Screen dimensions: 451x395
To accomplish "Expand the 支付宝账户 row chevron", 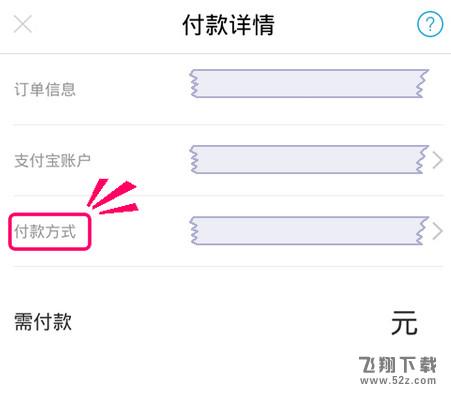I will click(x=437, y=160).
